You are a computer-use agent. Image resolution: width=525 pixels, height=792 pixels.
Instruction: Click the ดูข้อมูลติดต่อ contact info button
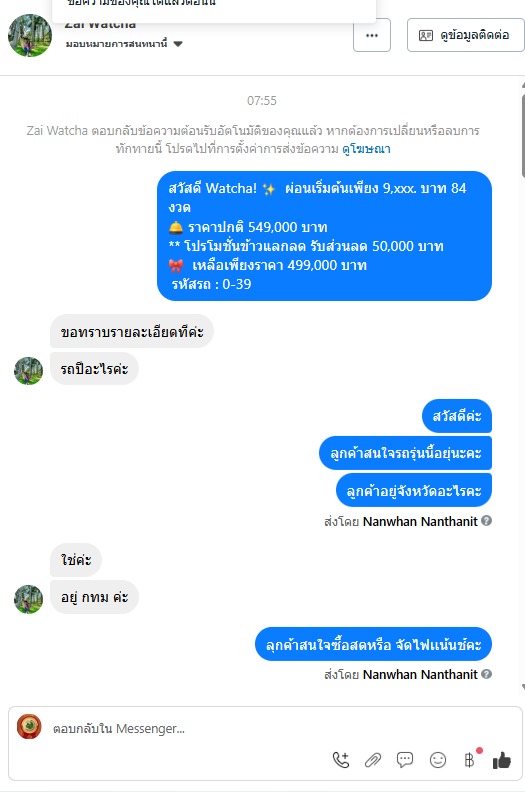click(465, 35)
